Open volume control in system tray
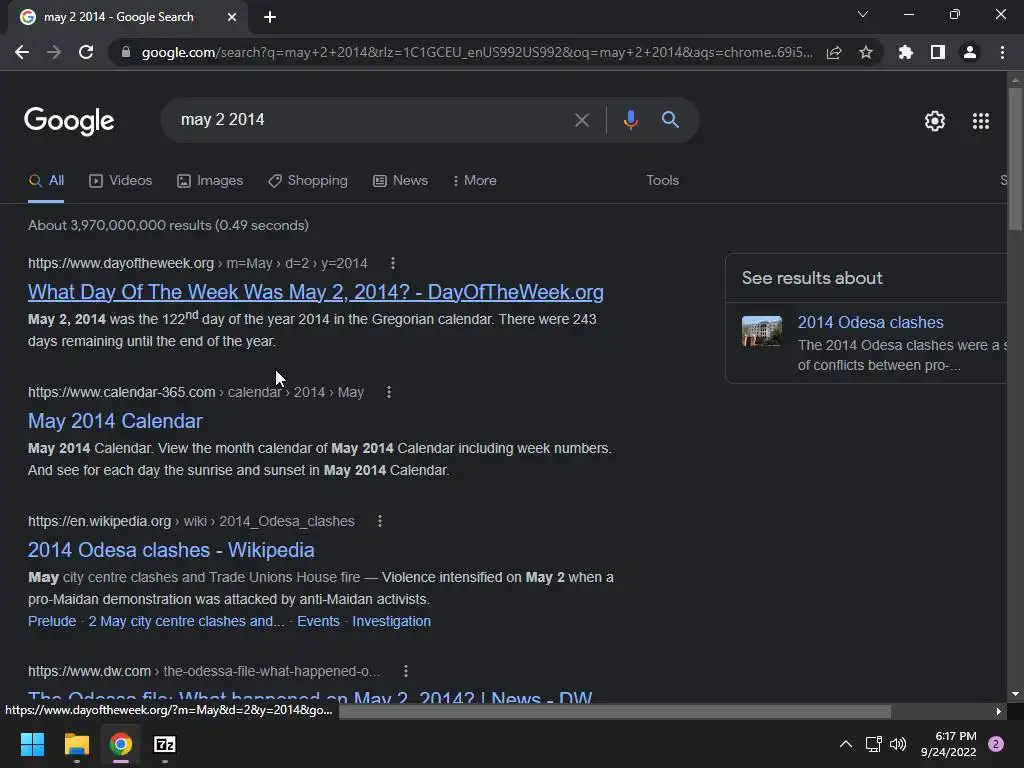The image size is (1024, 768). [898, 744]
